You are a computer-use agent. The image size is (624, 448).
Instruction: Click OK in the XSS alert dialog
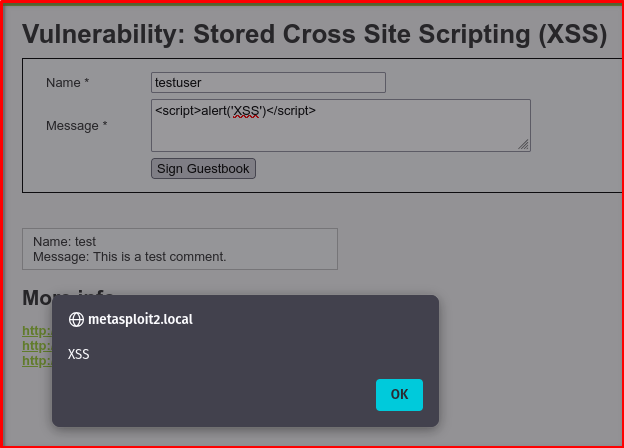tap(399, 395)
